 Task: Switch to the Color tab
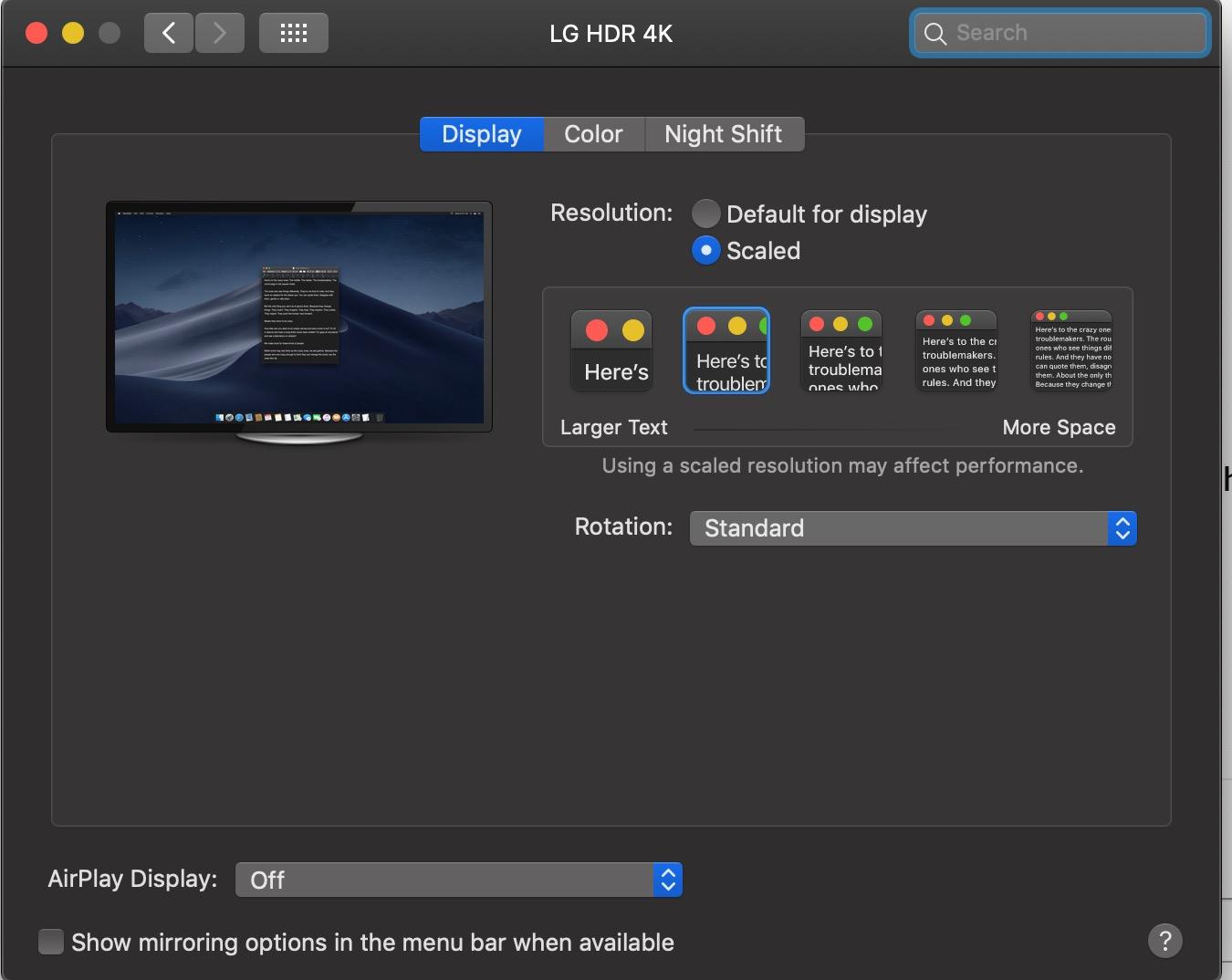(x=593, y=134)
